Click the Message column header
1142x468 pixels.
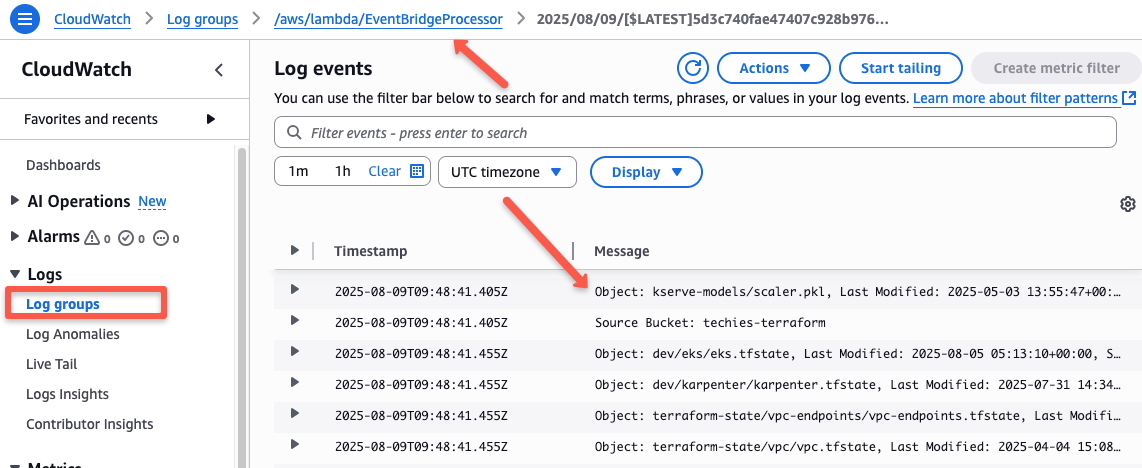pos(621,251)
